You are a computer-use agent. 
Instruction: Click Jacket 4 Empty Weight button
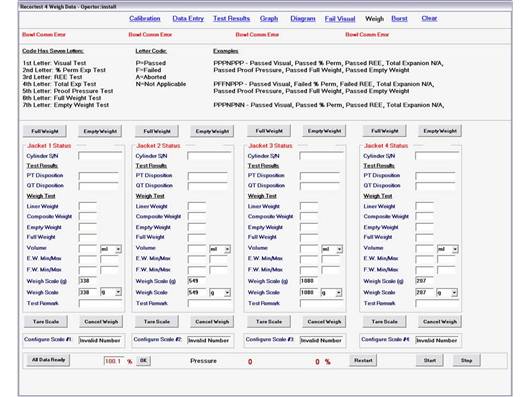click(x=440, y=131)
